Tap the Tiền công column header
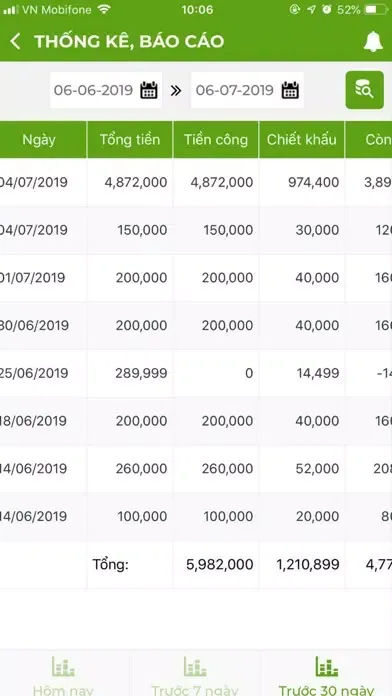This screenshot has height=696, width=392. pos(216,139)
